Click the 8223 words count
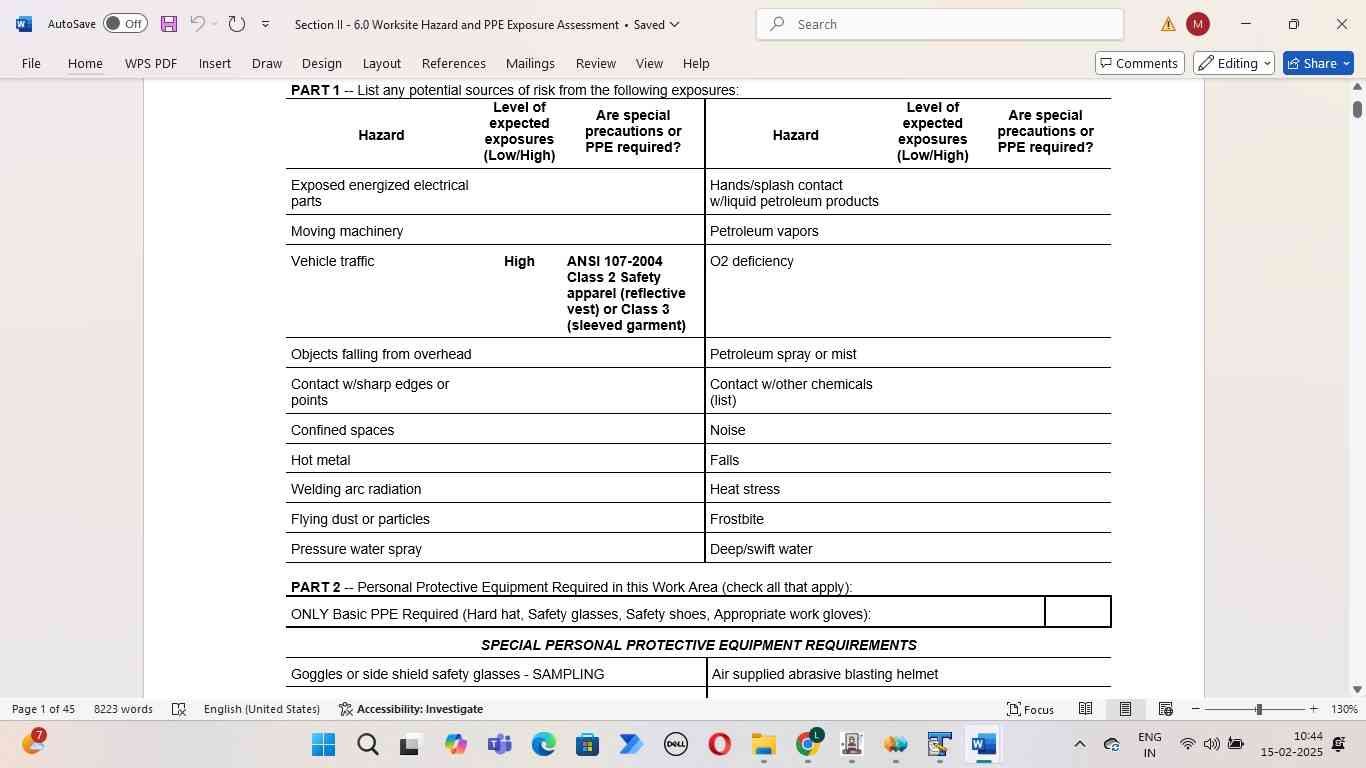Screen dimensions: 1366x768 [x=123, y=709]
